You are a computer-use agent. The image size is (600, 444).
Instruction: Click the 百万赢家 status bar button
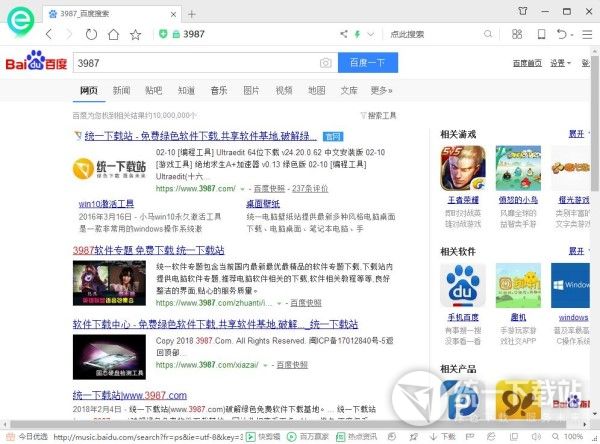click(308, 436)
